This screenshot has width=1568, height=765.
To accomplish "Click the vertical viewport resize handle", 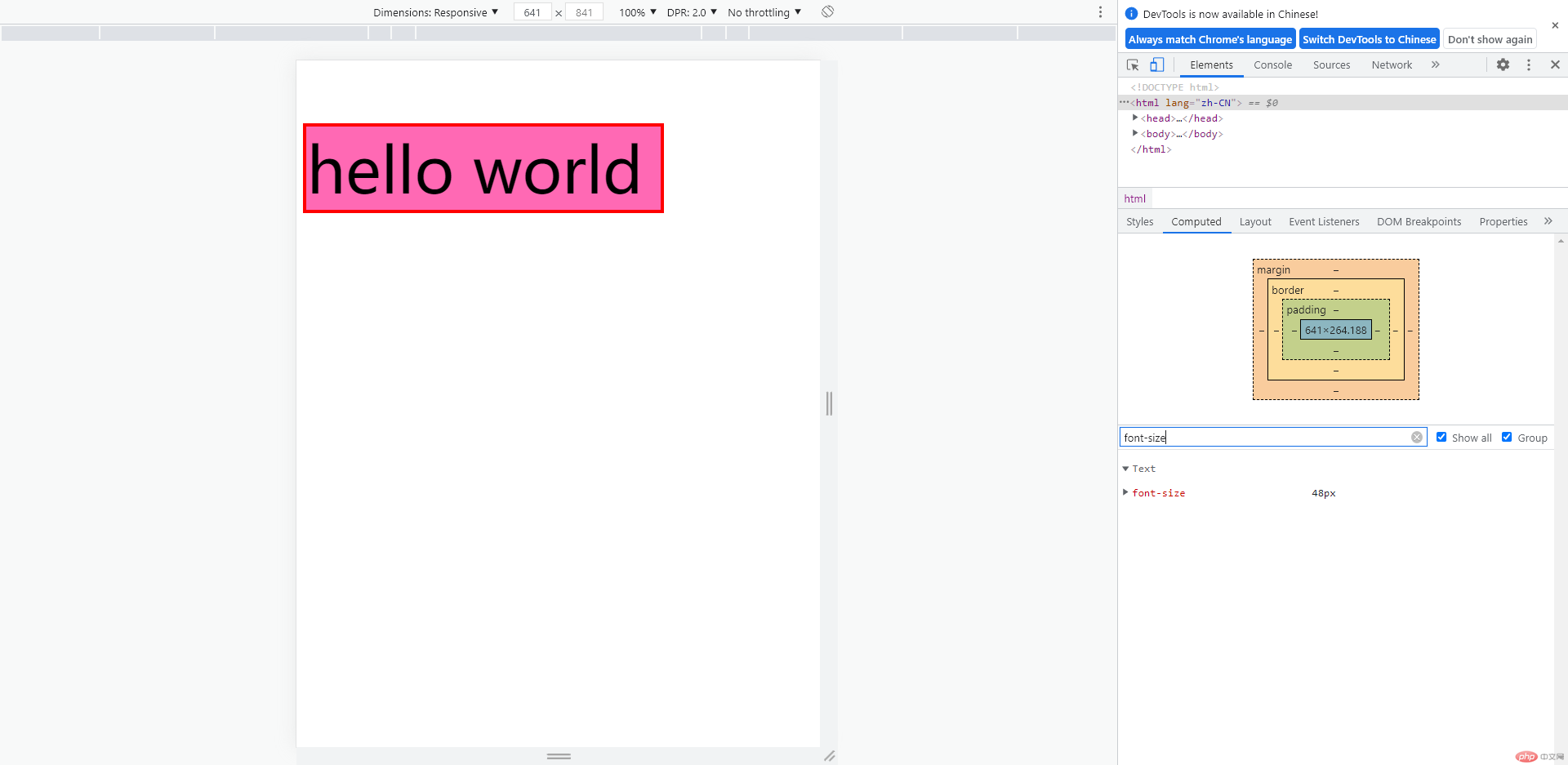I will (x=829, y=403).
